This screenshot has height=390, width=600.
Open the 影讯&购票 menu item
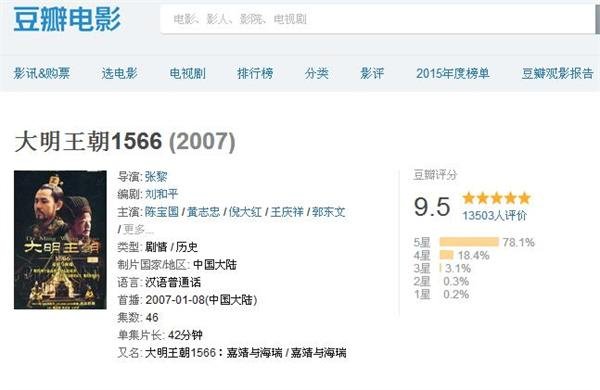coord(42,73)
